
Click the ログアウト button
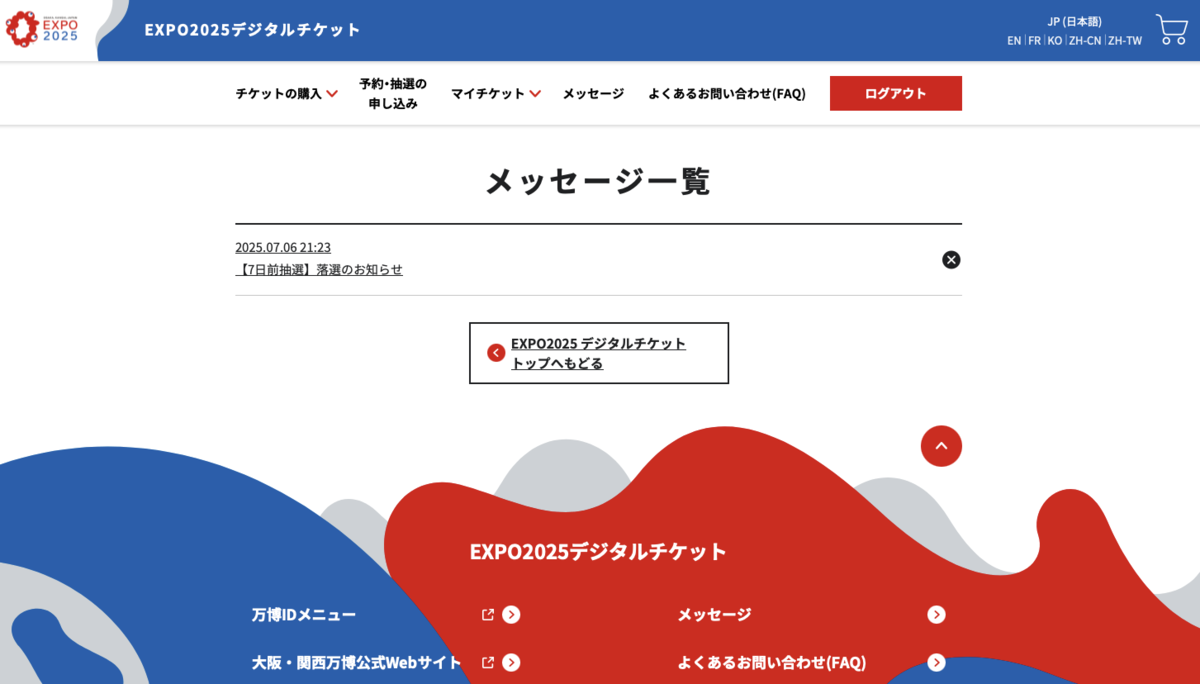click(896, 93)
